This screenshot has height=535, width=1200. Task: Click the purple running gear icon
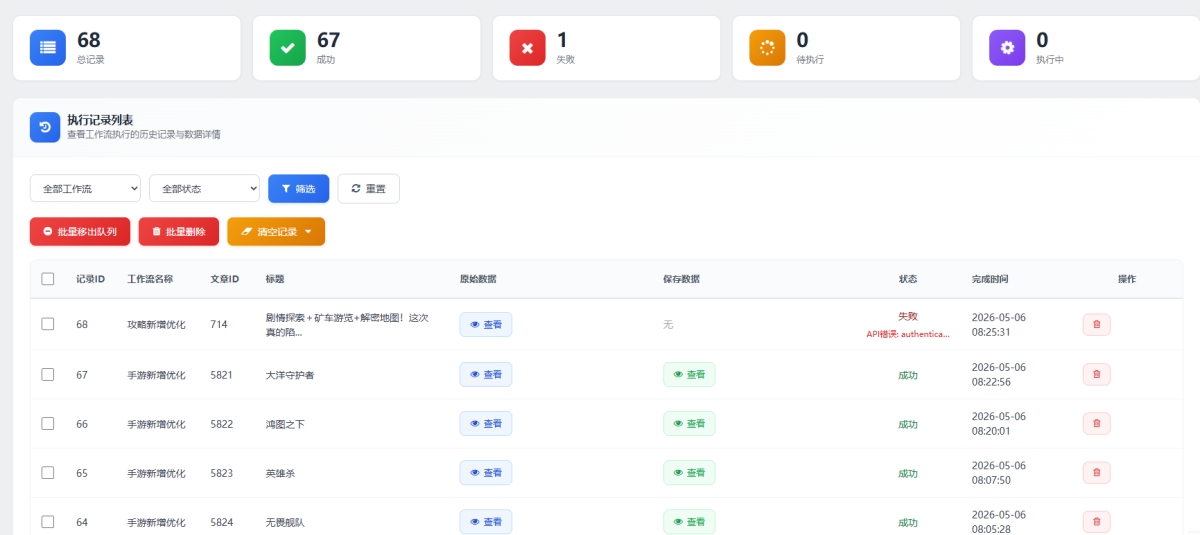point(1007,47)
